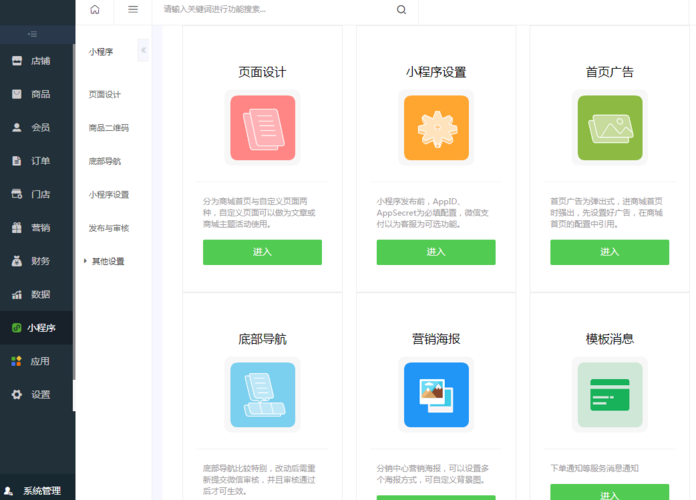Open 门店 section in sidebar
The width and height of the screenshot is (696, 500).
(x=36, y=194)
